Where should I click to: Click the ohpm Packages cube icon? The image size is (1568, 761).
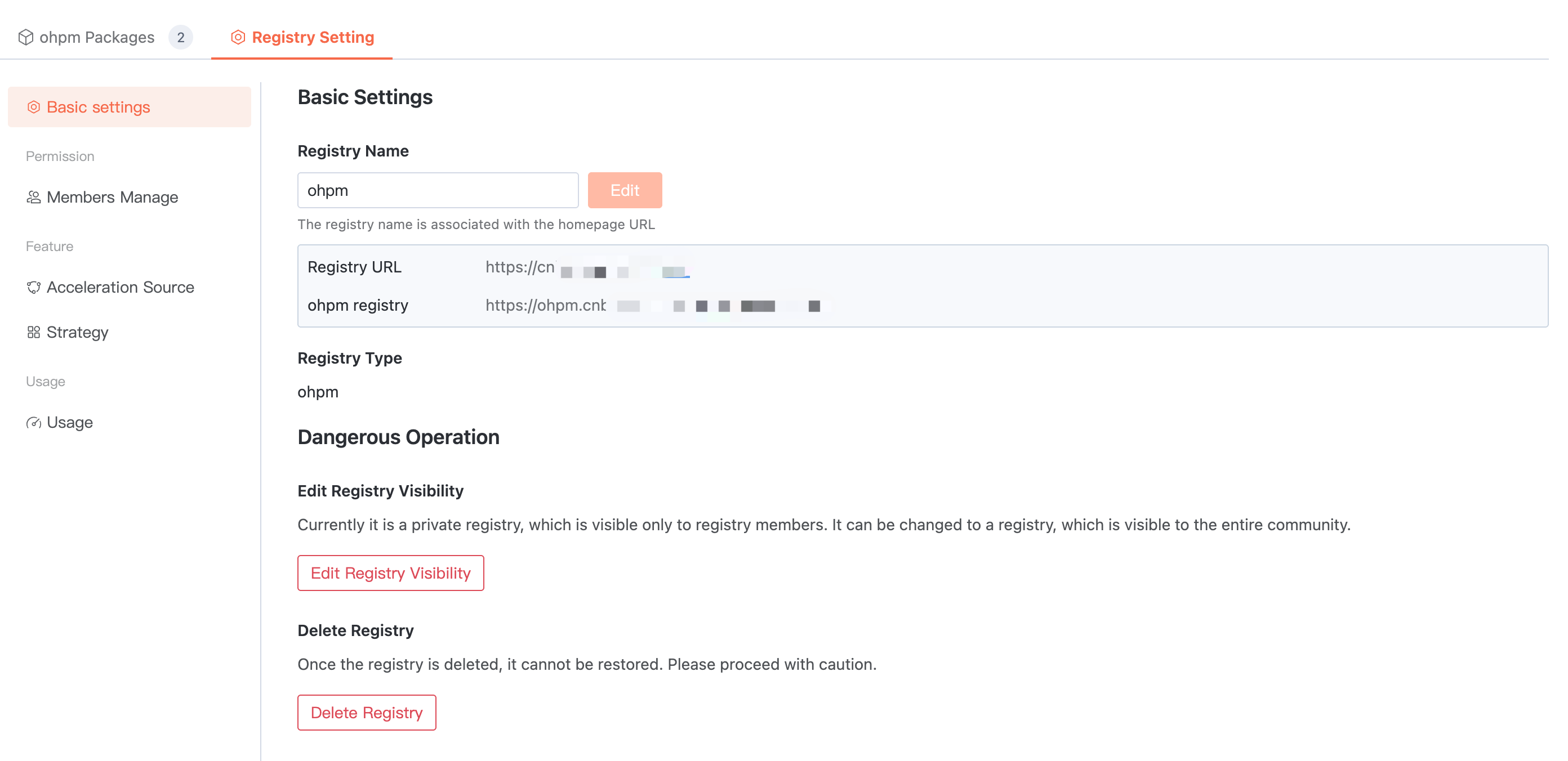pos(25,37)
